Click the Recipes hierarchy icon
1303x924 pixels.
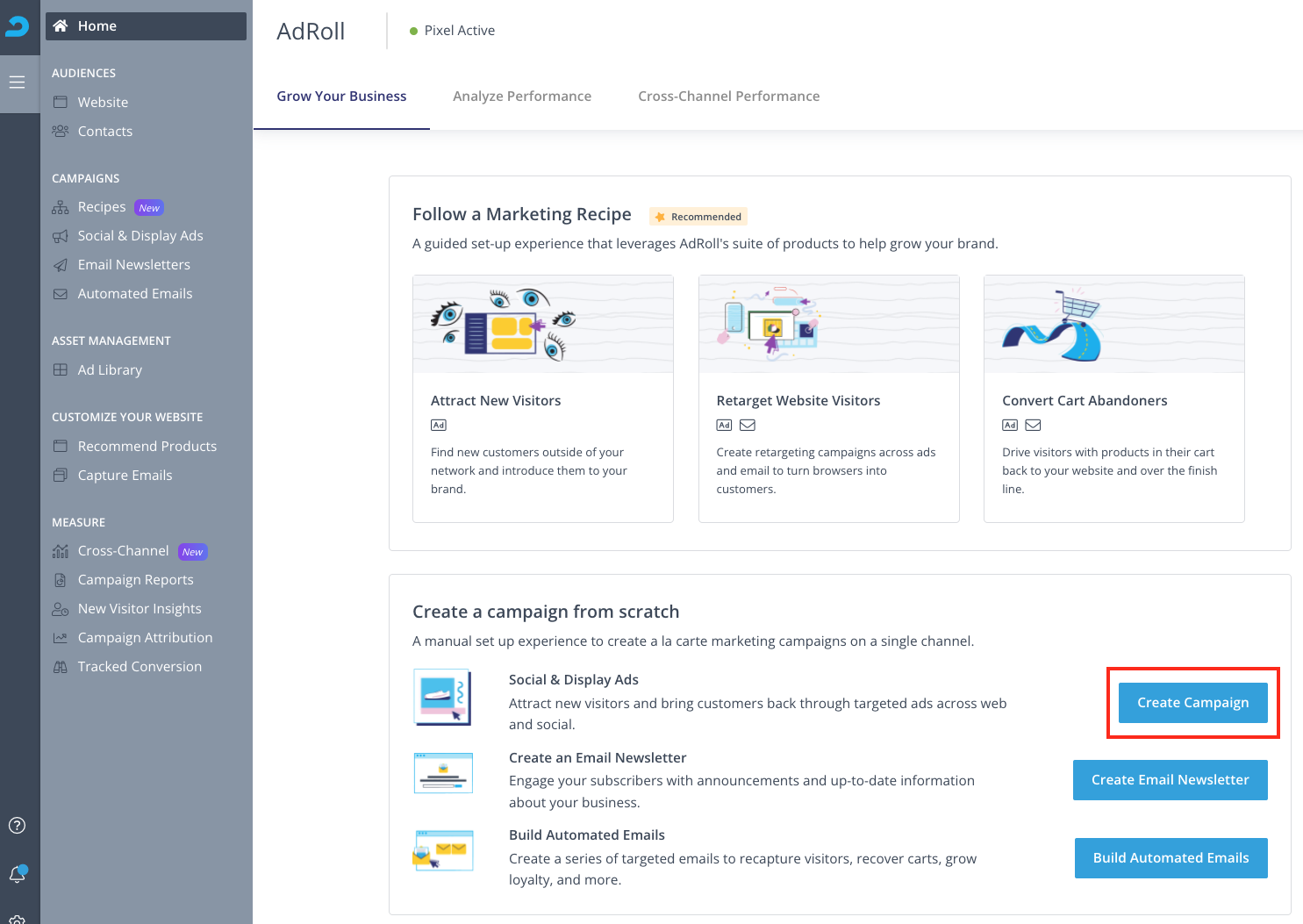(x=61, y=207)
